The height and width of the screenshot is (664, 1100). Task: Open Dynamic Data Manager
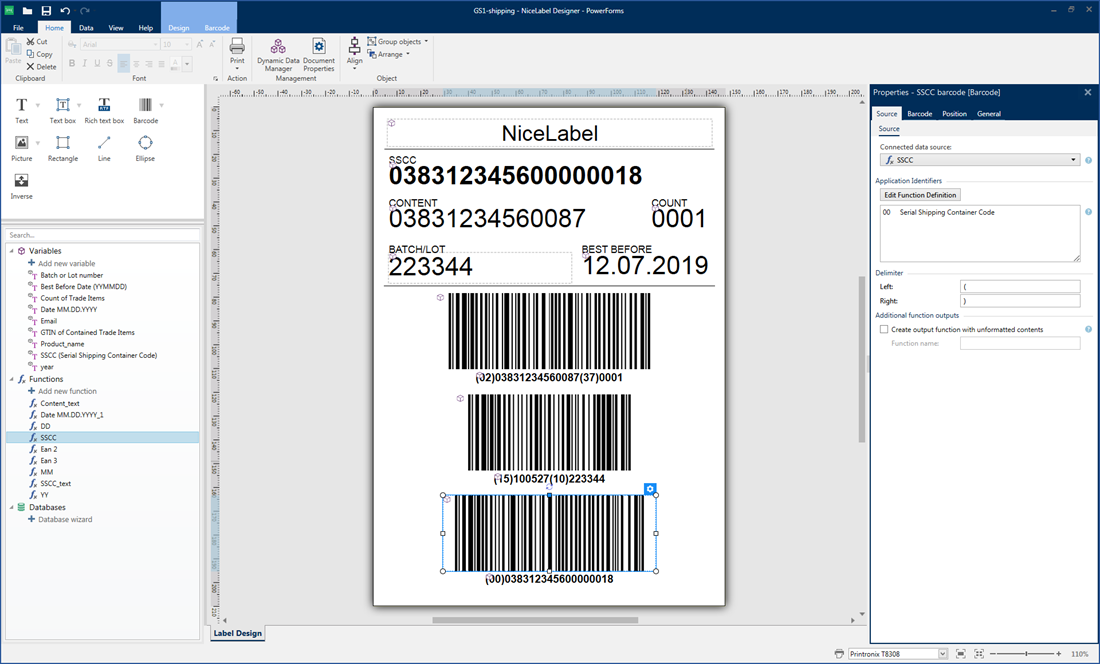278,53
